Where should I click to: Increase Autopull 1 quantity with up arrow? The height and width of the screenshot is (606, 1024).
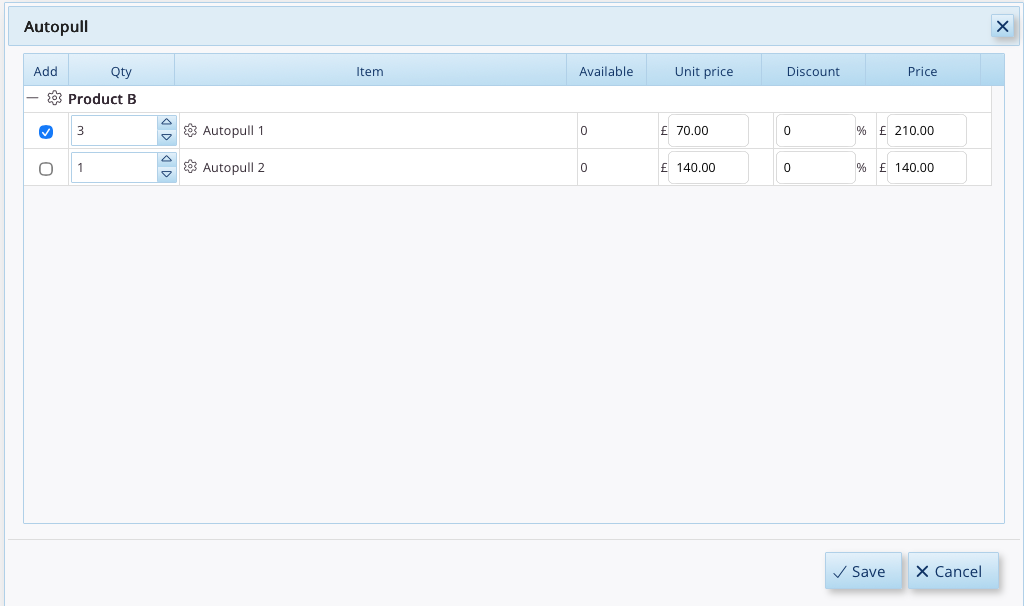tap(167, 123)
